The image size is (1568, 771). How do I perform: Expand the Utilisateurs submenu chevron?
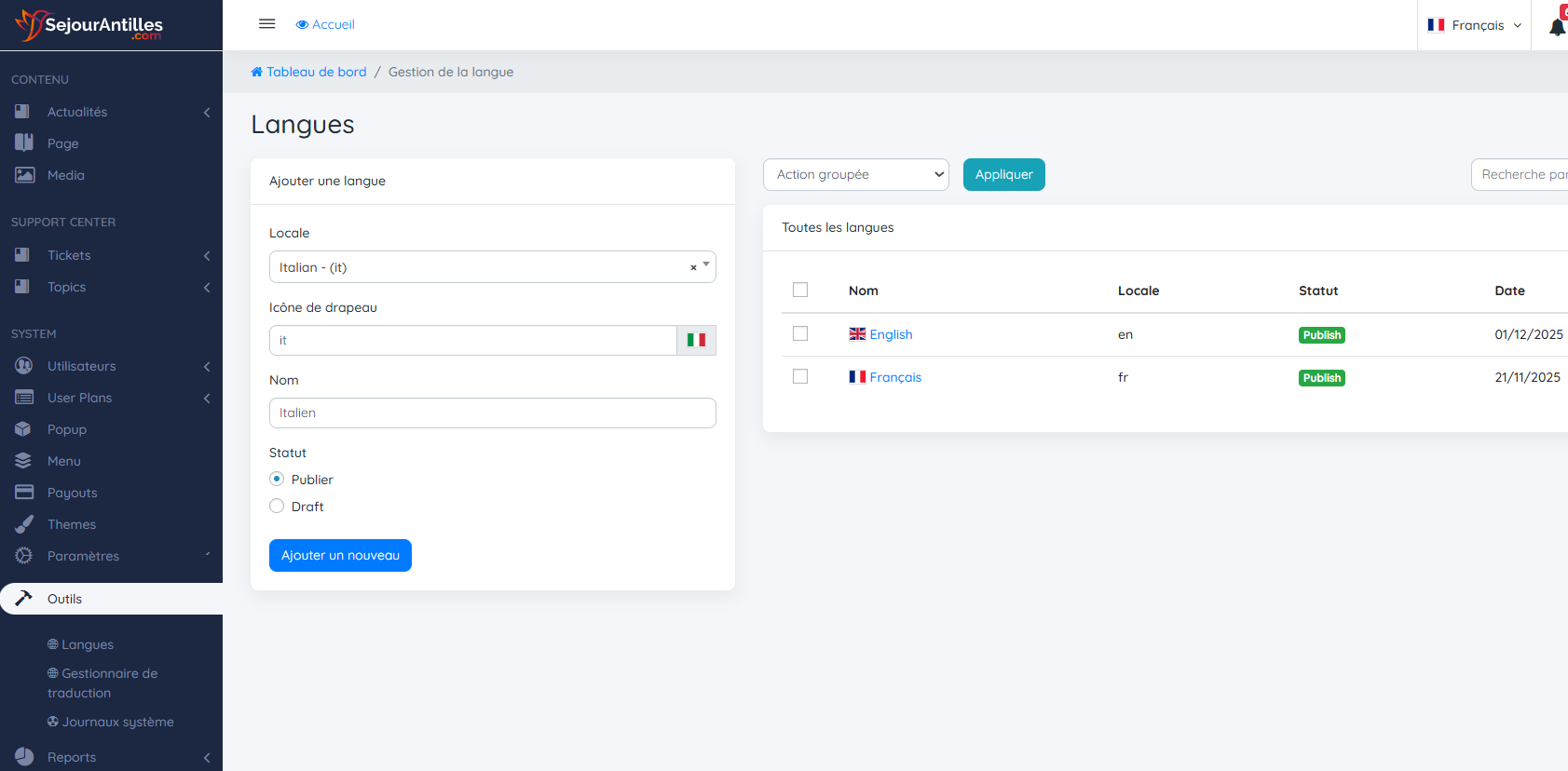click(207, 367)
